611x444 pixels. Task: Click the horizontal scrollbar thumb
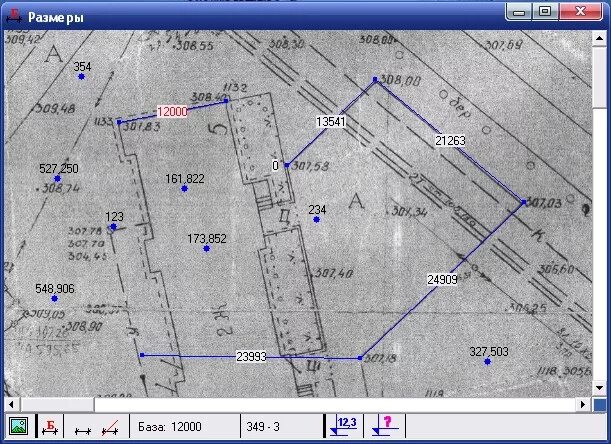click(x=57, y=405)
